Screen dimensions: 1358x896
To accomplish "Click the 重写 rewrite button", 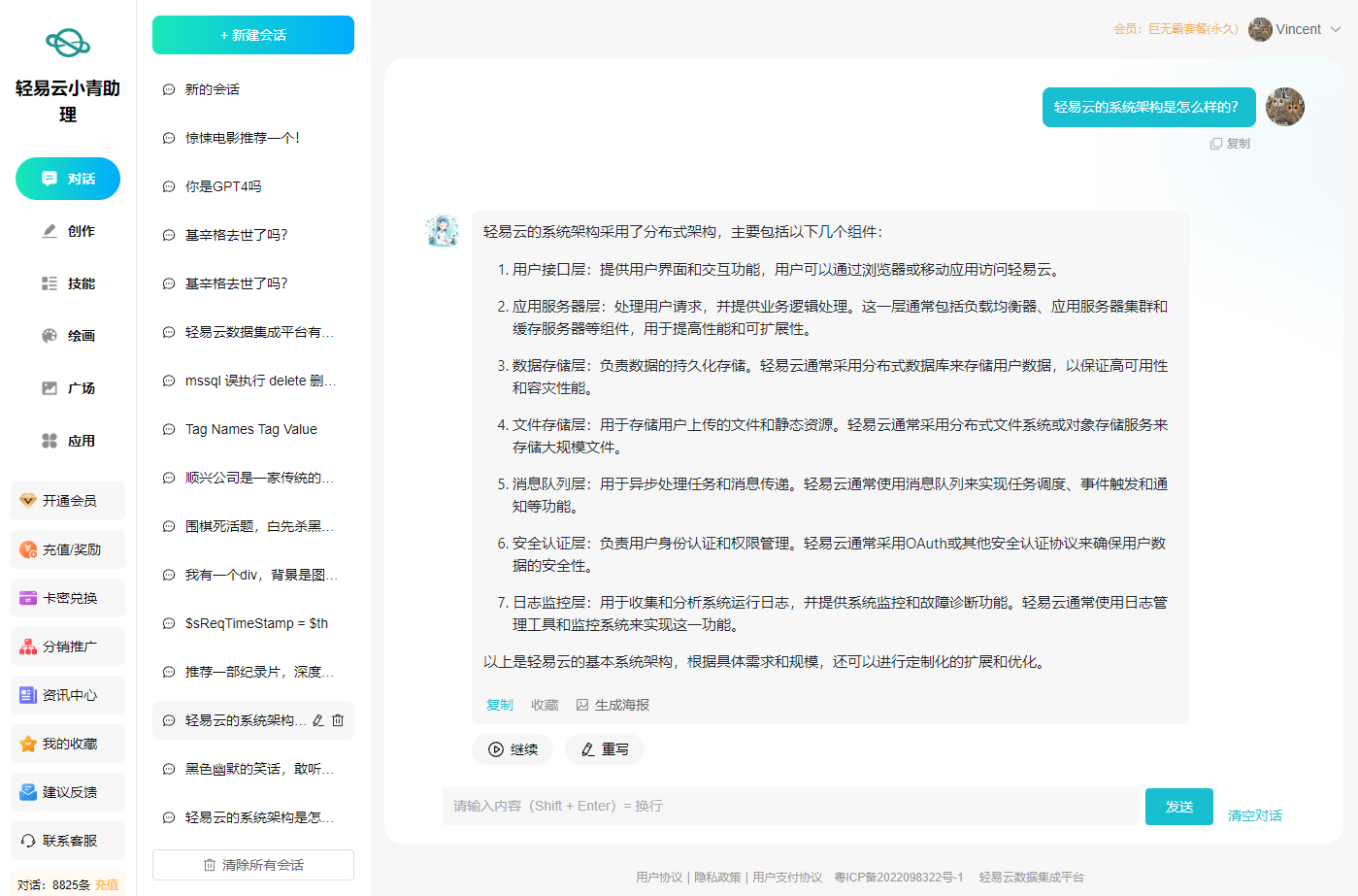I will click(605, 749).
